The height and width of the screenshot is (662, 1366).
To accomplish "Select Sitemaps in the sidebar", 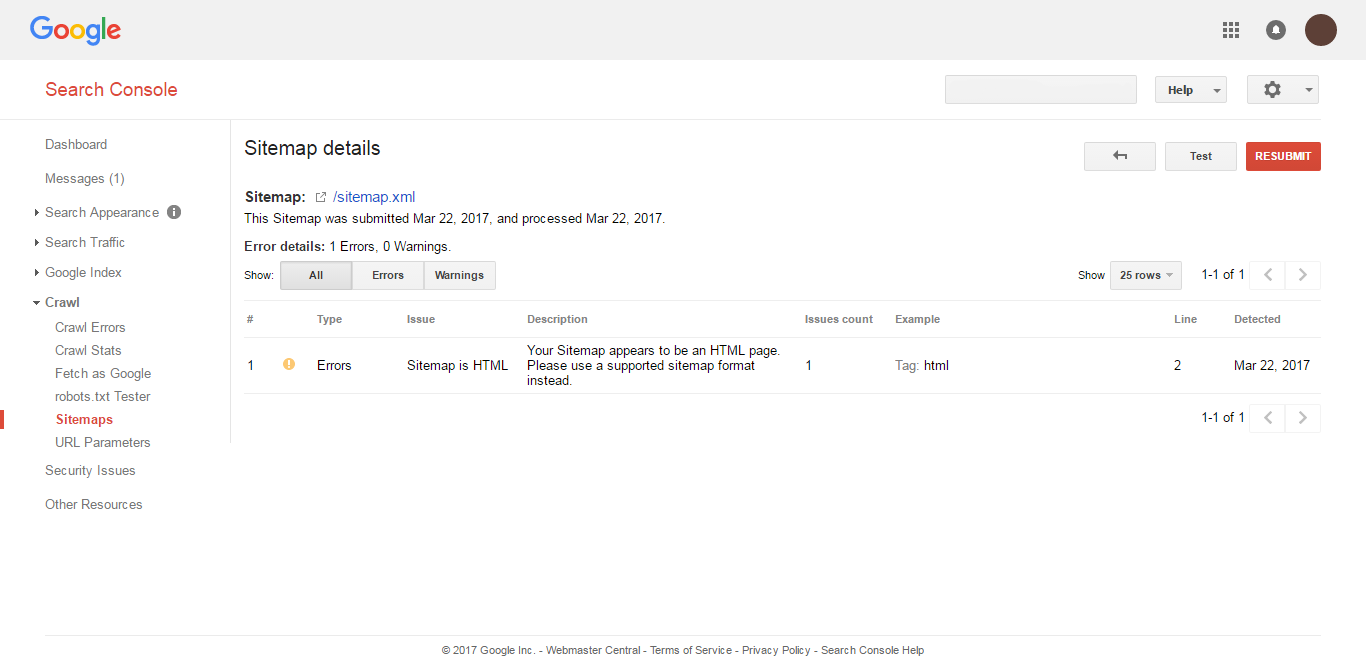I will click(84, 419).
